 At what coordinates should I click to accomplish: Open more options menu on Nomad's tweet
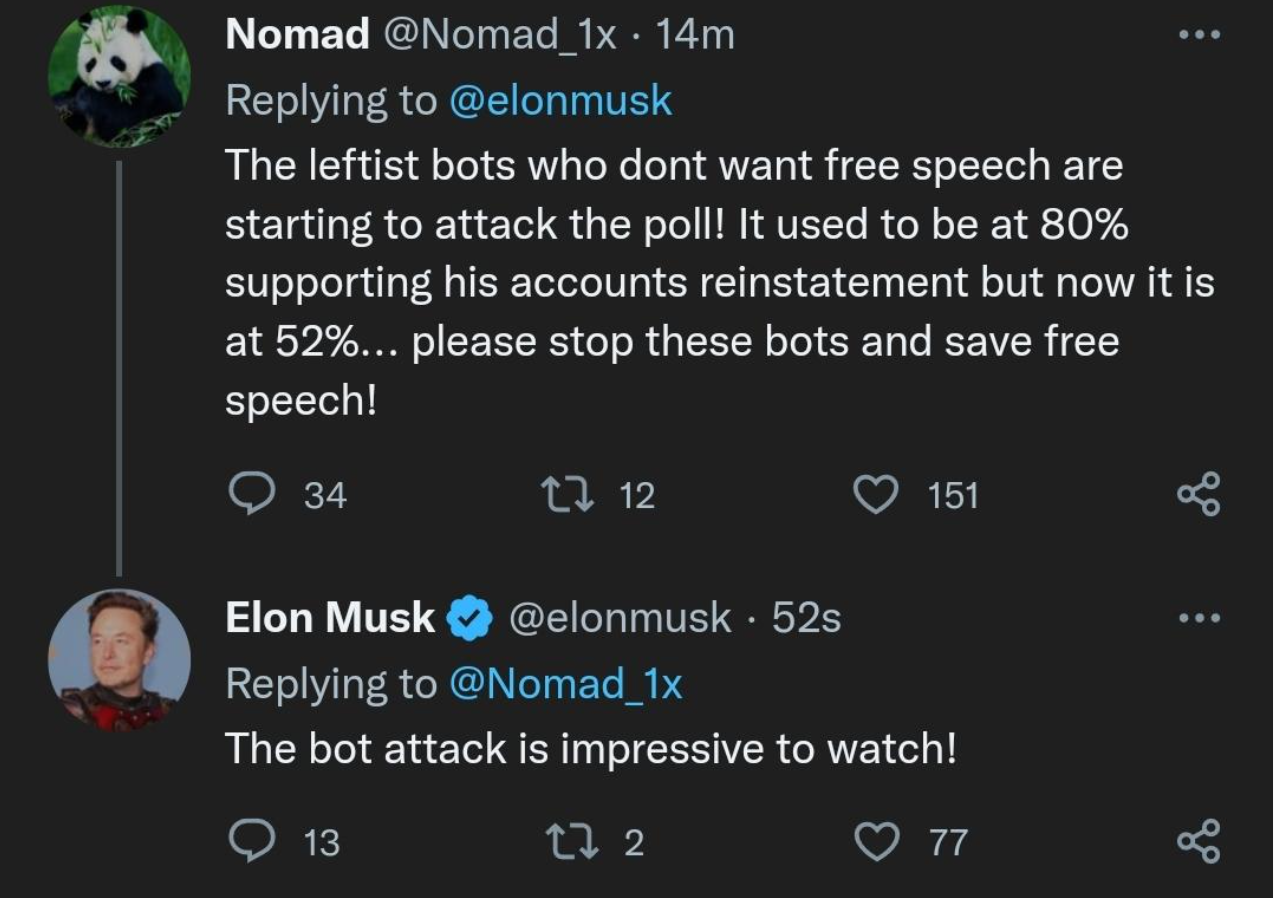click(x=1198, y=35)
